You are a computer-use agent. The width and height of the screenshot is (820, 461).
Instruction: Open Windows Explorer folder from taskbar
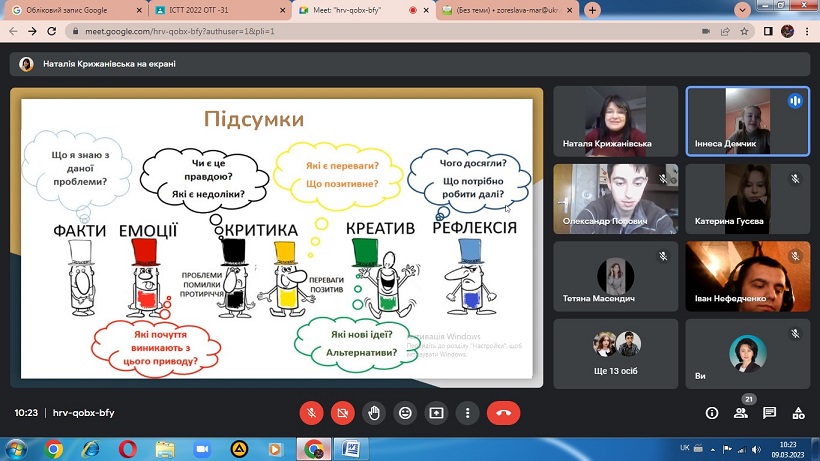click(165, 449)
